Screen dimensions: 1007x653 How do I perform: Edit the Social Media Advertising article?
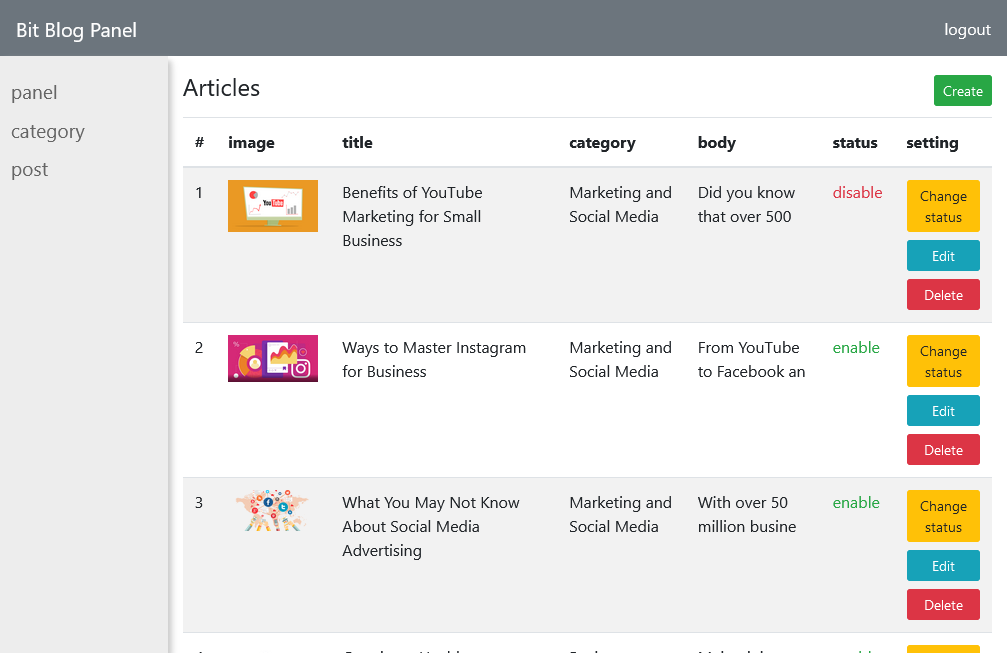tap(943, 566)
